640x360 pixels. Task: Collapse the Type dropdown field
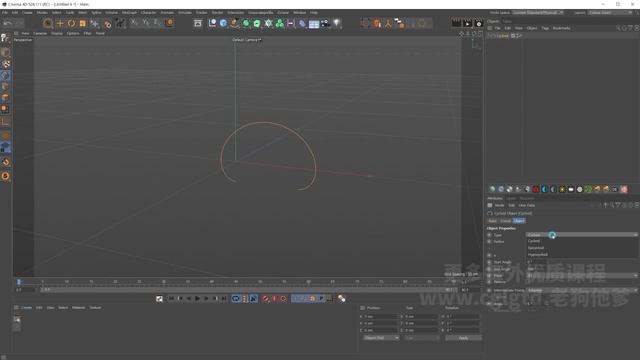582,235
